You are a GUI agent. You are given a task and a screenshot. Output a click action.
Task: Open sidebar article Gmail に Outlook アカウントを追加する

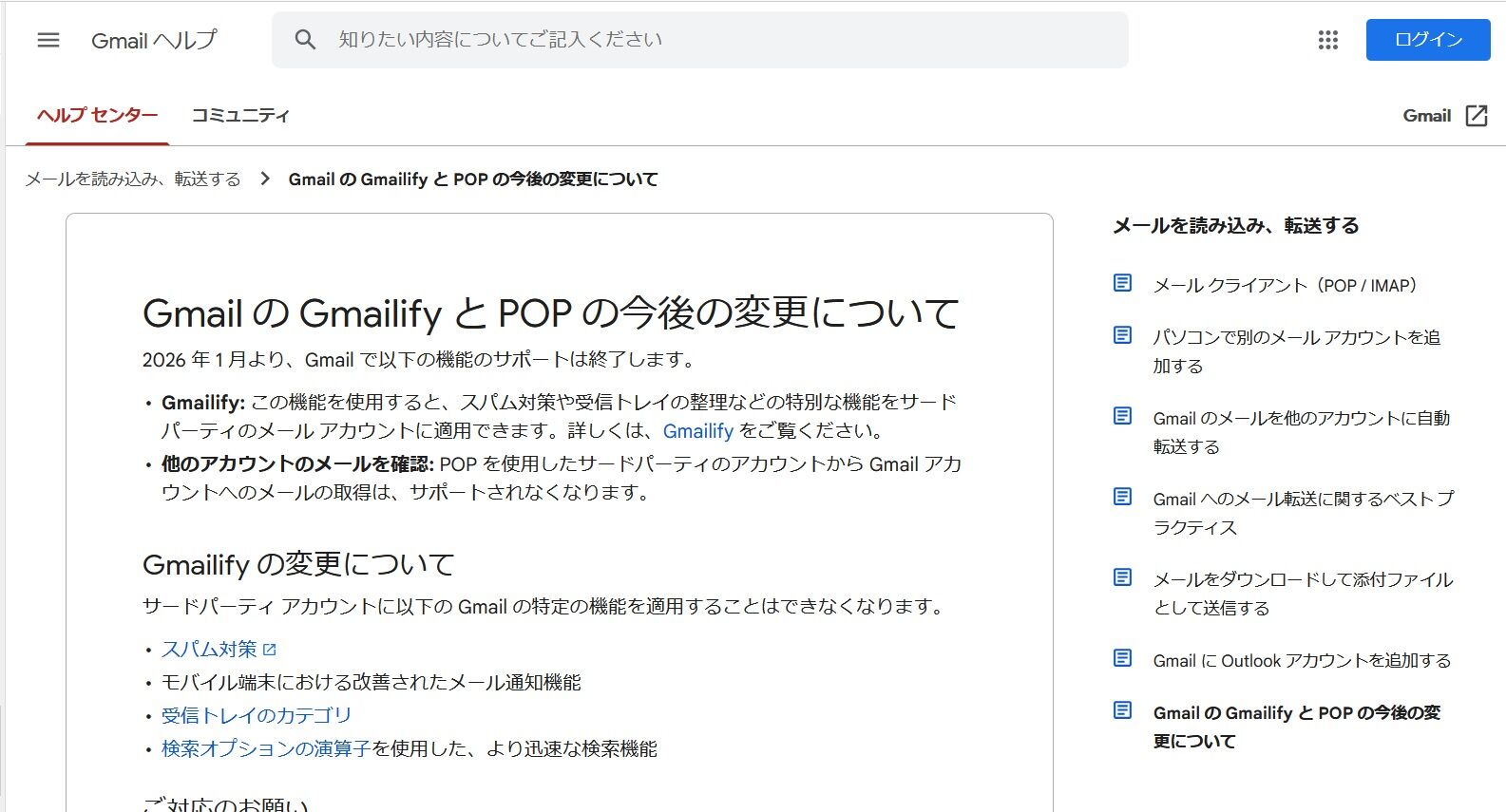tap(1303, 661)
